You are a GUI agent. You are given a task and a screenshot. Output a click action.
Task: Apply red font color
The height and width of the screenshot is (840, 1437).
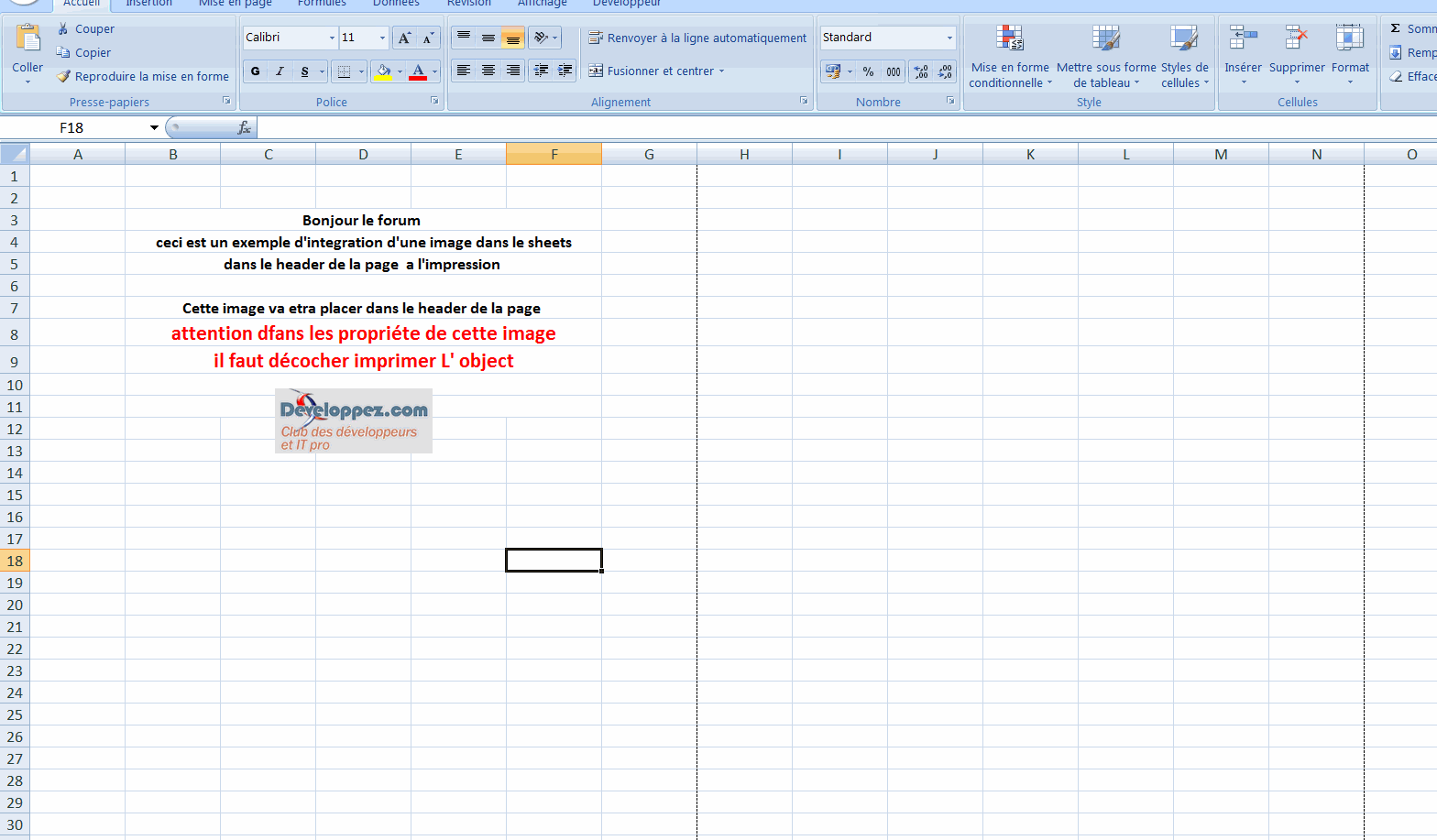pos(418,71)
